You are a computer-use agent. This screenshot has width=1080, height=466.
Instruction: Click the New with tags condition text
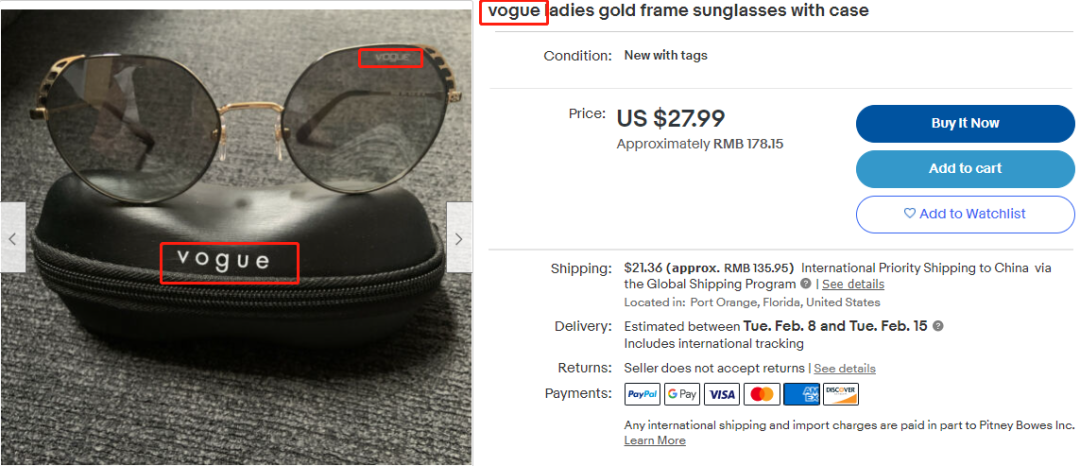click(665, 55)
